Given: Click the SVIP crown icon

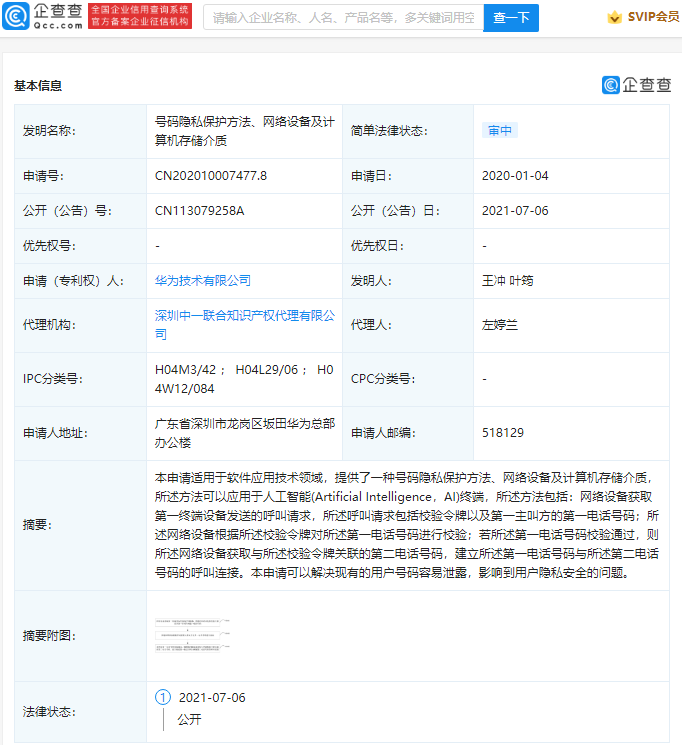Looking at the screenshot, I should 614,17.
